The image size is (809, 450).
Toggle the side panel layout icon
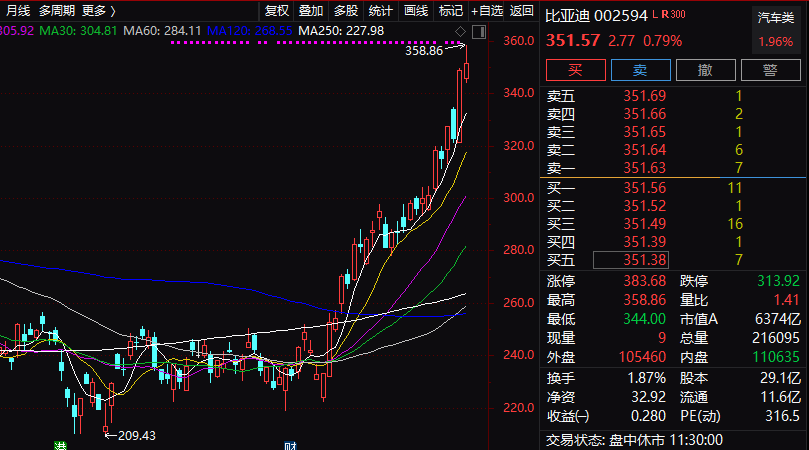point(479,32)
